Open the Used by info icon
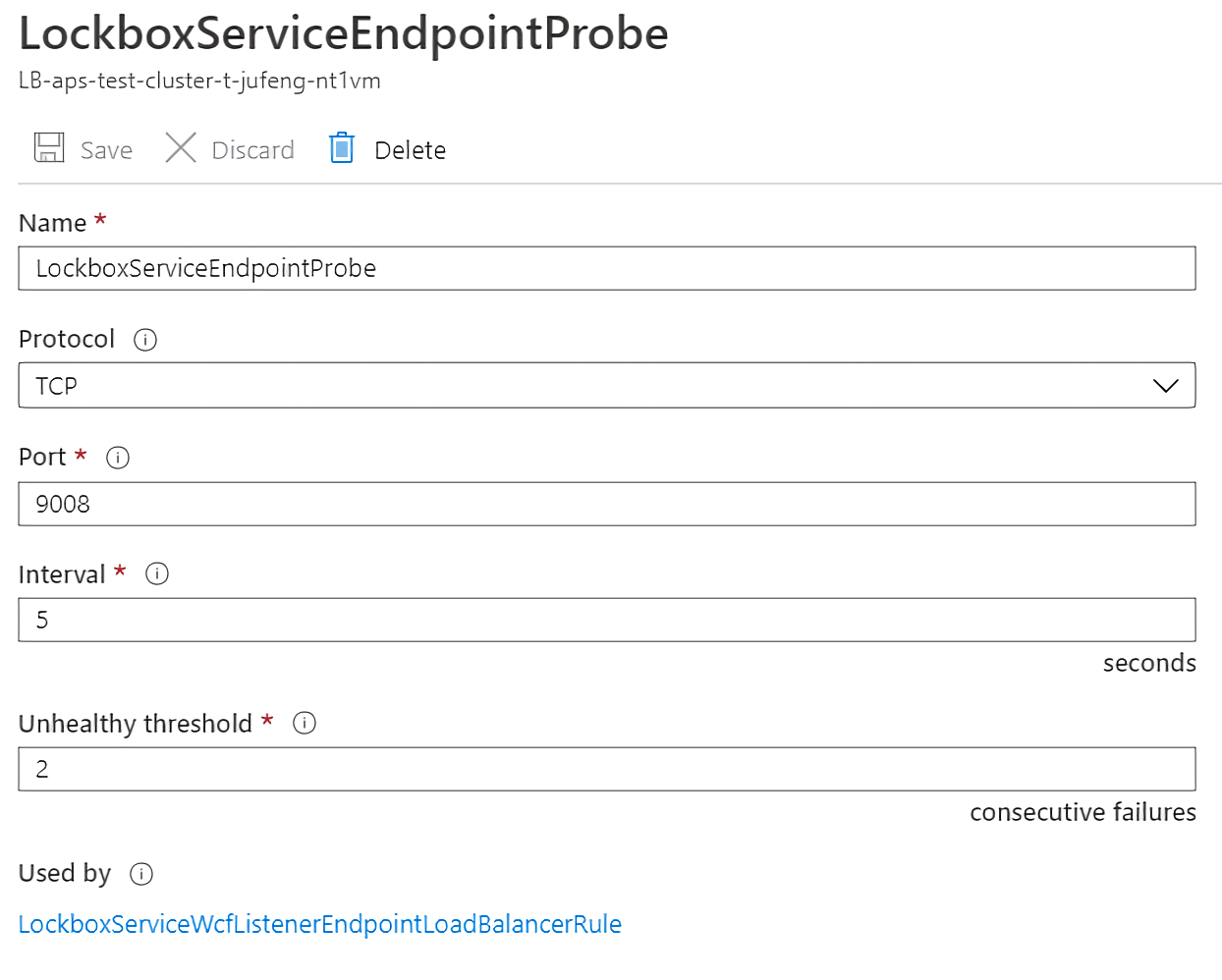The width and height of the screenshot is (1222, 980). coord(141,874)
